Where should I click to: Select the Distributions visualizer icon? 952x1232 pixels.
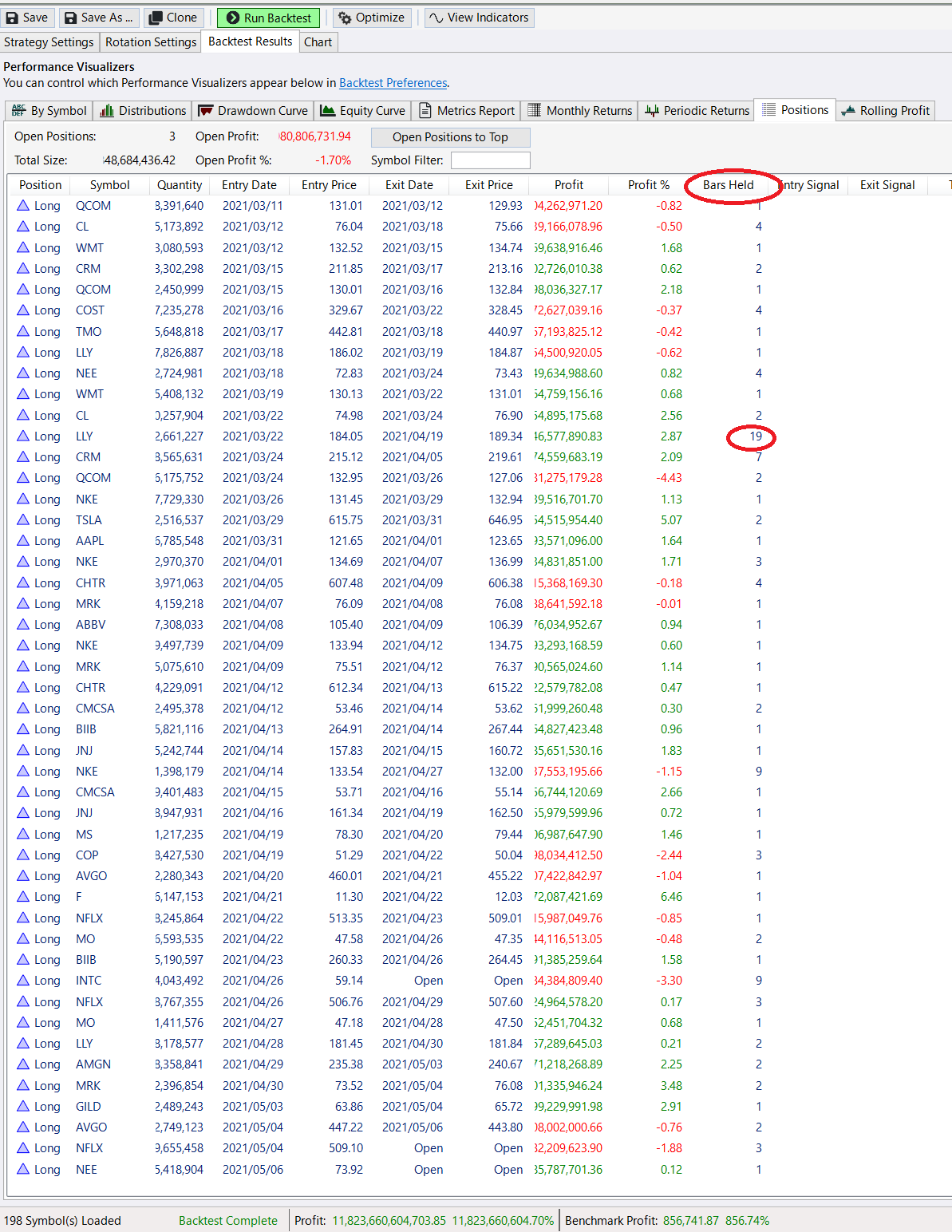142,110
